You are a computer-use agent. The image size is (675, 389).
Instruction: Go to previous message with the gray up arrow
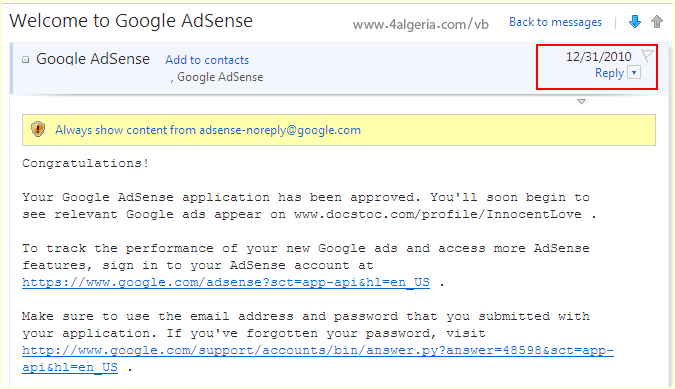click(657, 22)
